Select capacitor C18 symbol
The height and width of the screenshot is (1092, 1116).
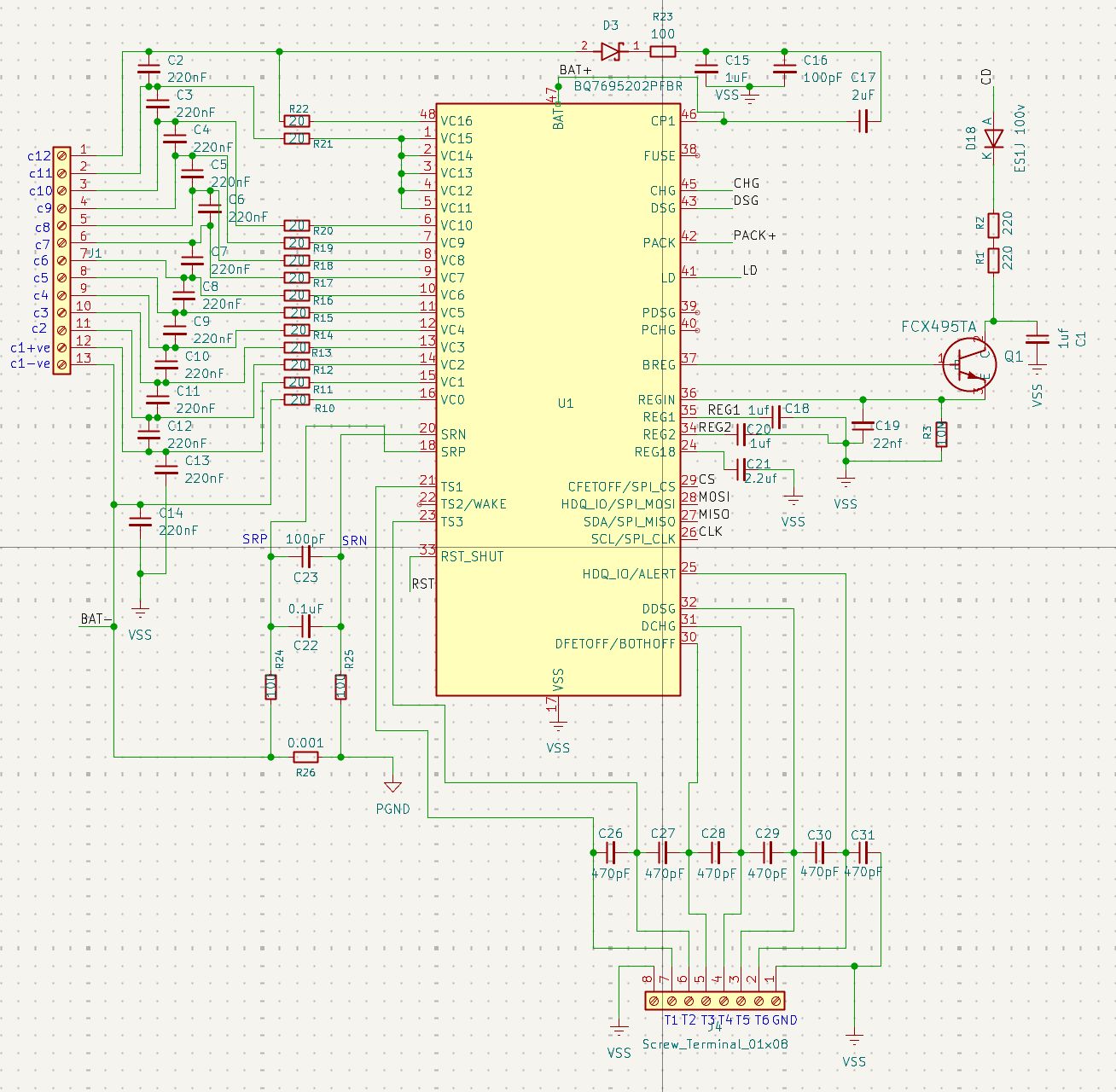pos(776,417)
